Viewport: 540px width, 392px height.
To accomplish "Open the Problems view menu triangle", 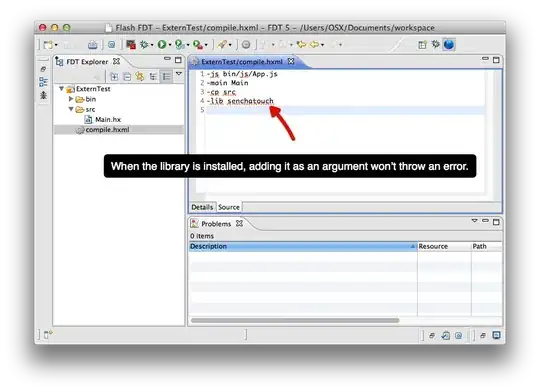I will coord(475,221).
